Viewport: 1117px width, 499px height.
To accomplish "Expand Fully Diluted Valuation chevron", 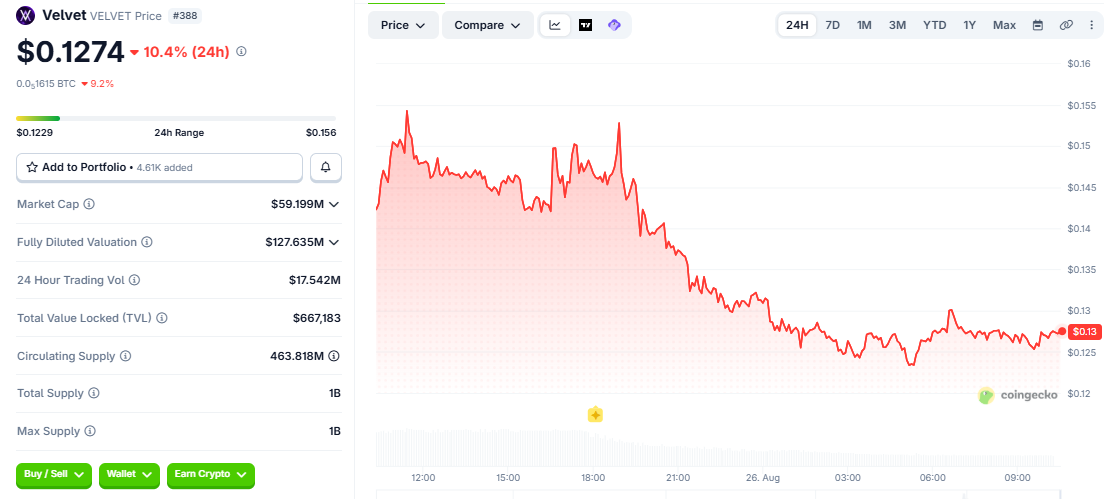I will [x=334, y=242].
